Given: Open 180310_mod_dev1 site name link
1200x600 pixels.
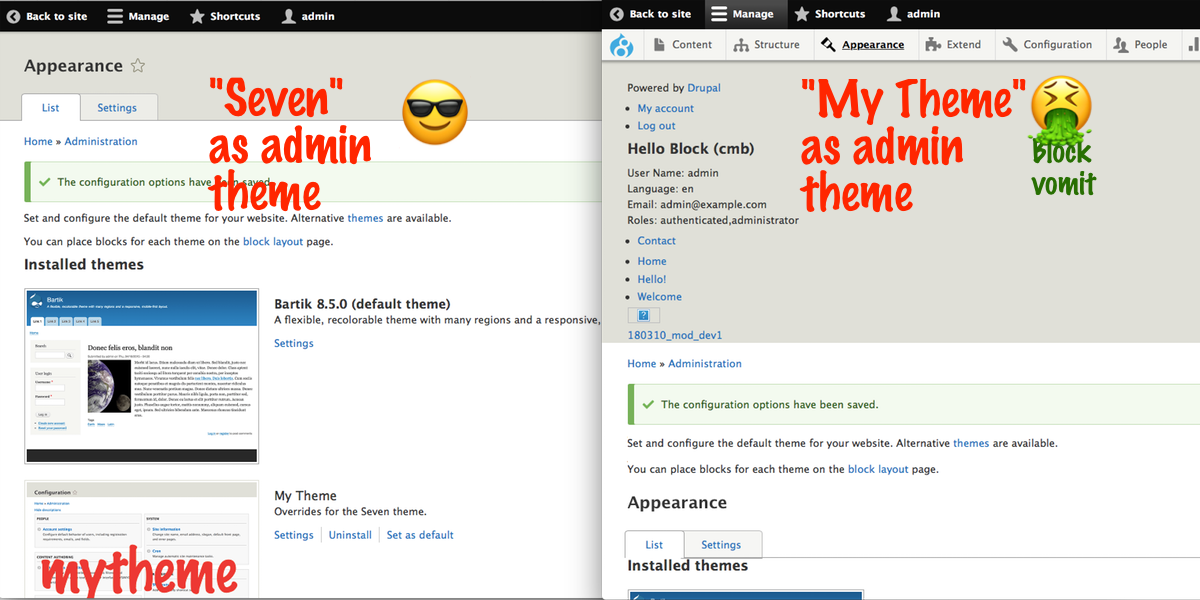Looking at the screenshot, I should point(675,335).
